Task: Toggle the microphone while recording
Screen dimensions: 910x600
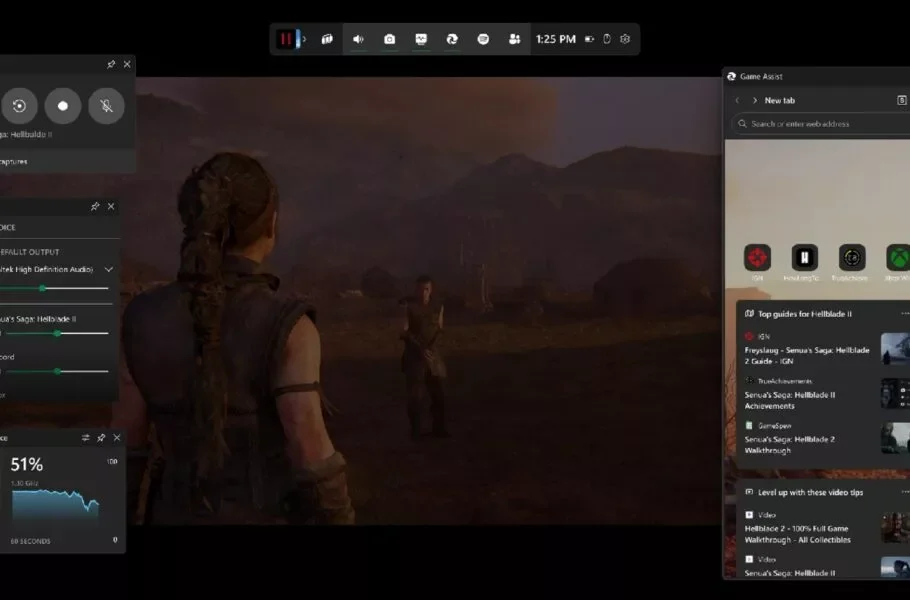Action: (x=106, y=105)
